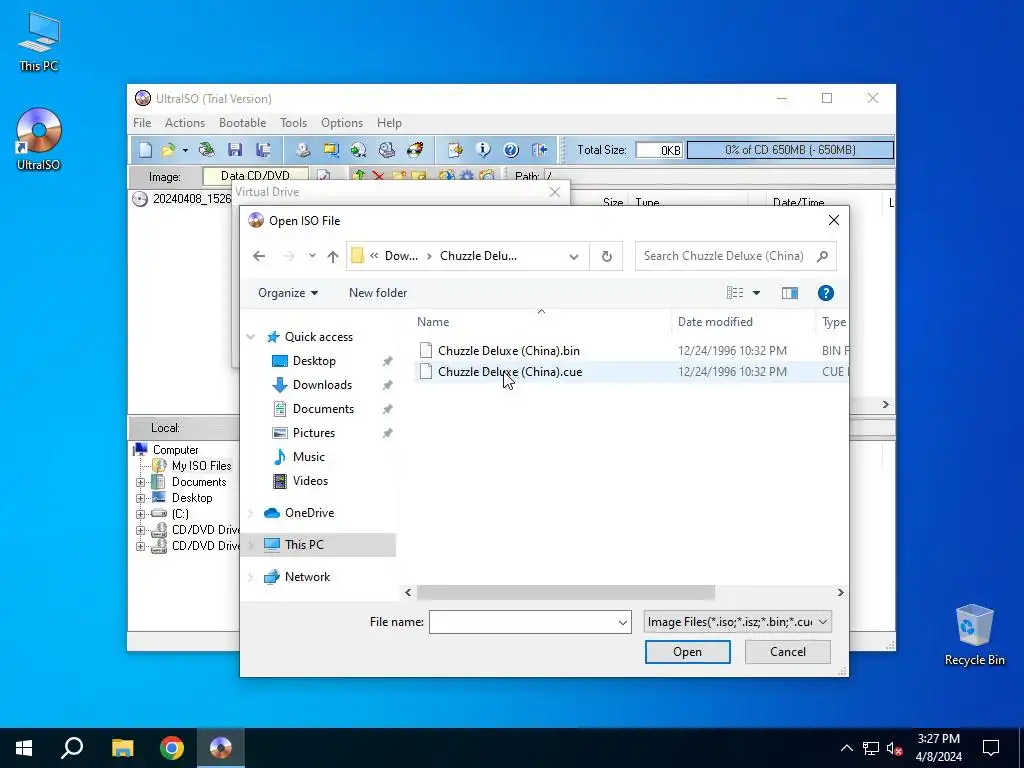Open the Options menu
This screenshot has height=768, width=1024.
pos(342,123)
